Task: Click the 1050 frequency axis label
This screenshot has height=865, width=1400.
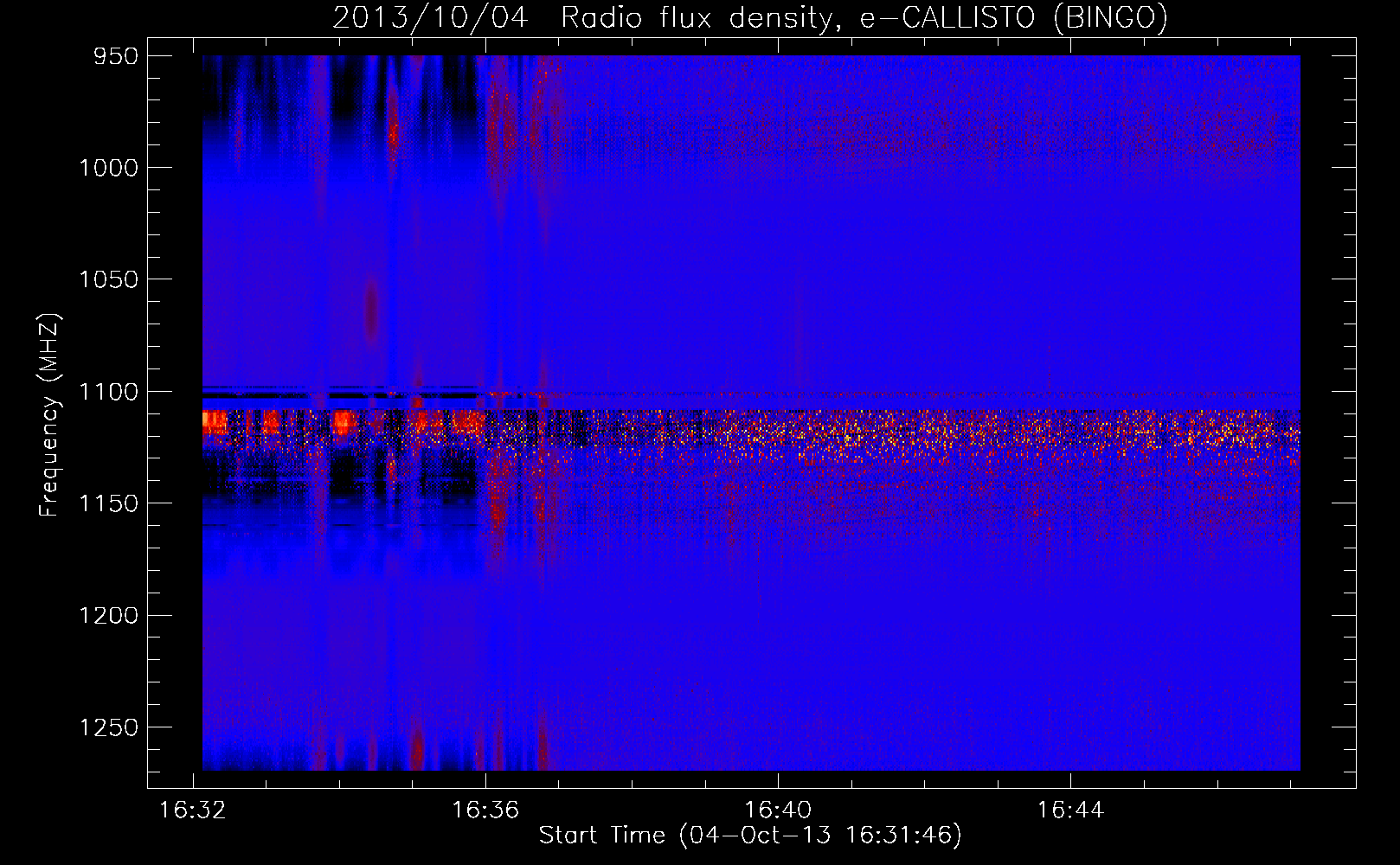Action: 108,279
